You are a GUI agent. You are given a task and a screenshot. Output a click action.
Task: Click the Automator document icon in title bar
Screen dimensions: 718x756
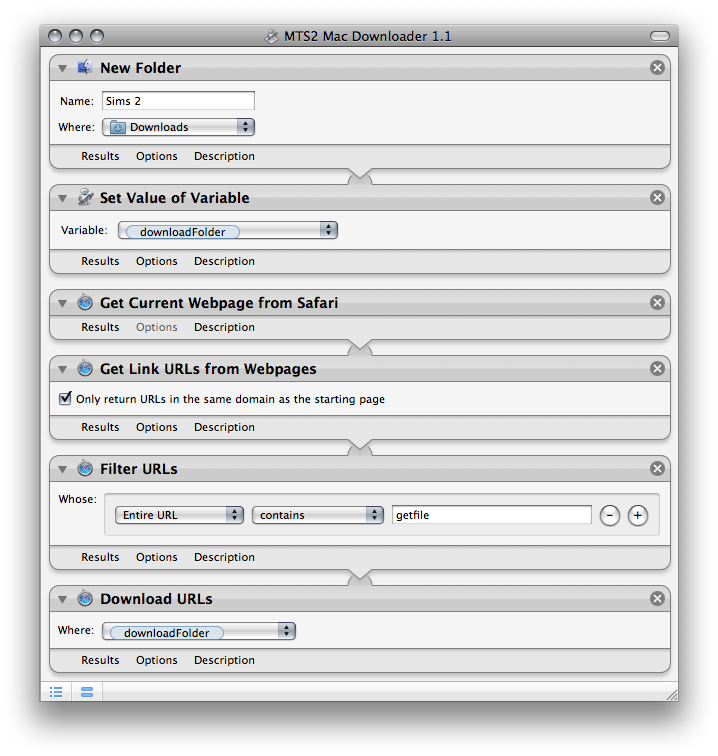pos(271,36)
